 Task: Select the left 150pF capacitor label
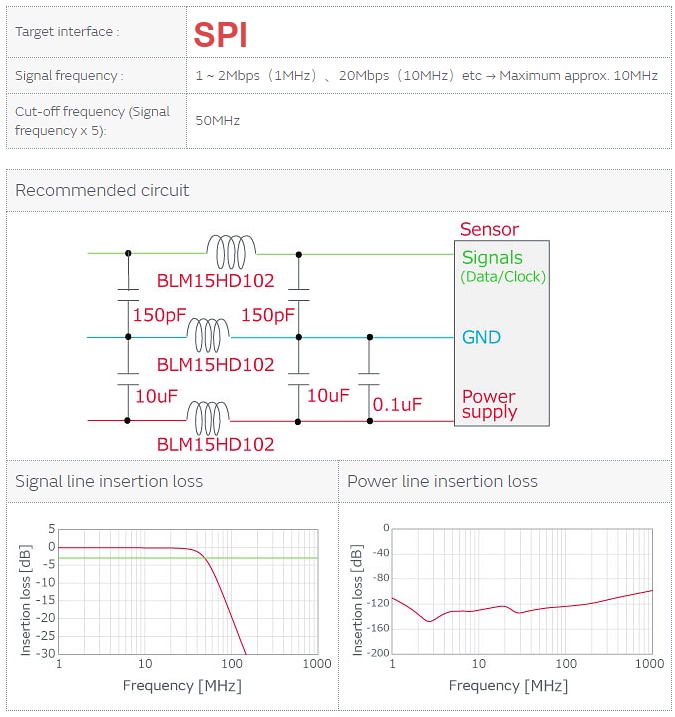click(x=160, y=315)
